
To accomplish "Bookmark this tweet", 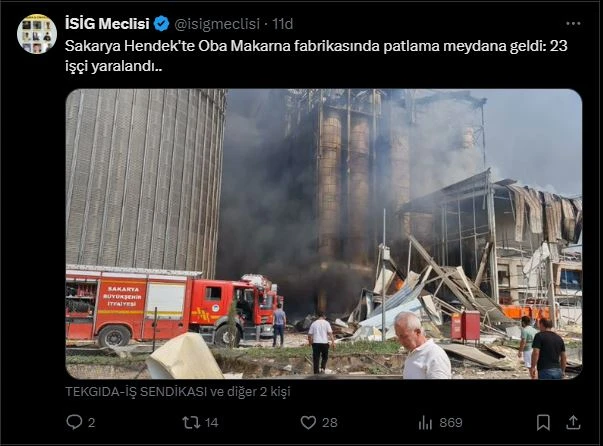I will pos(543,423).
